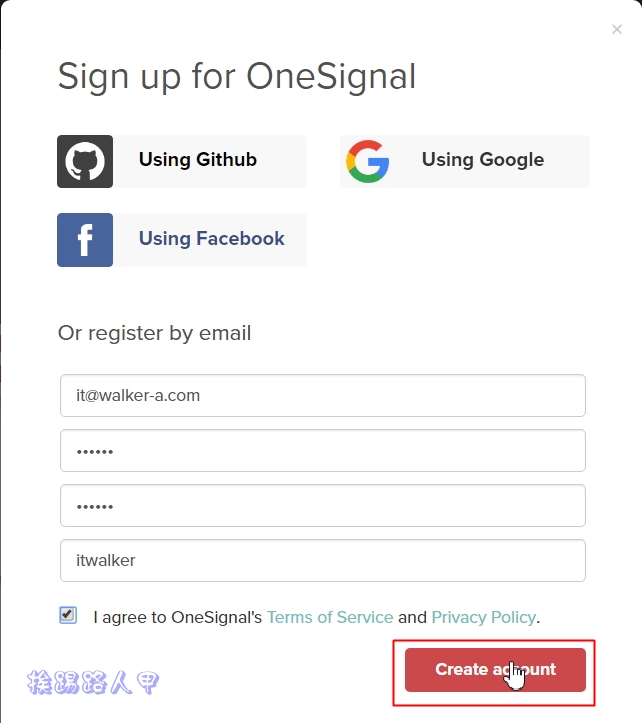The height and width of the screenshot is (723, 642).
Task: Click the first password field
Action: click(323, 450)
